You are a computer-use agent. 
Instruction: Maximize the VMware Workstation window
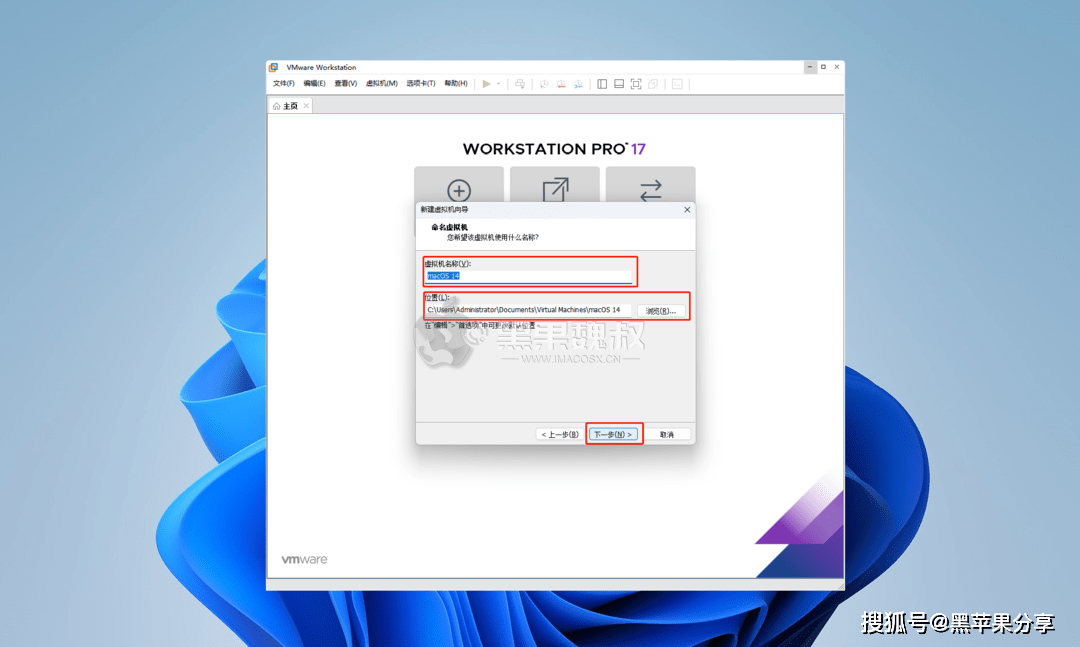[x=823, y=67]
